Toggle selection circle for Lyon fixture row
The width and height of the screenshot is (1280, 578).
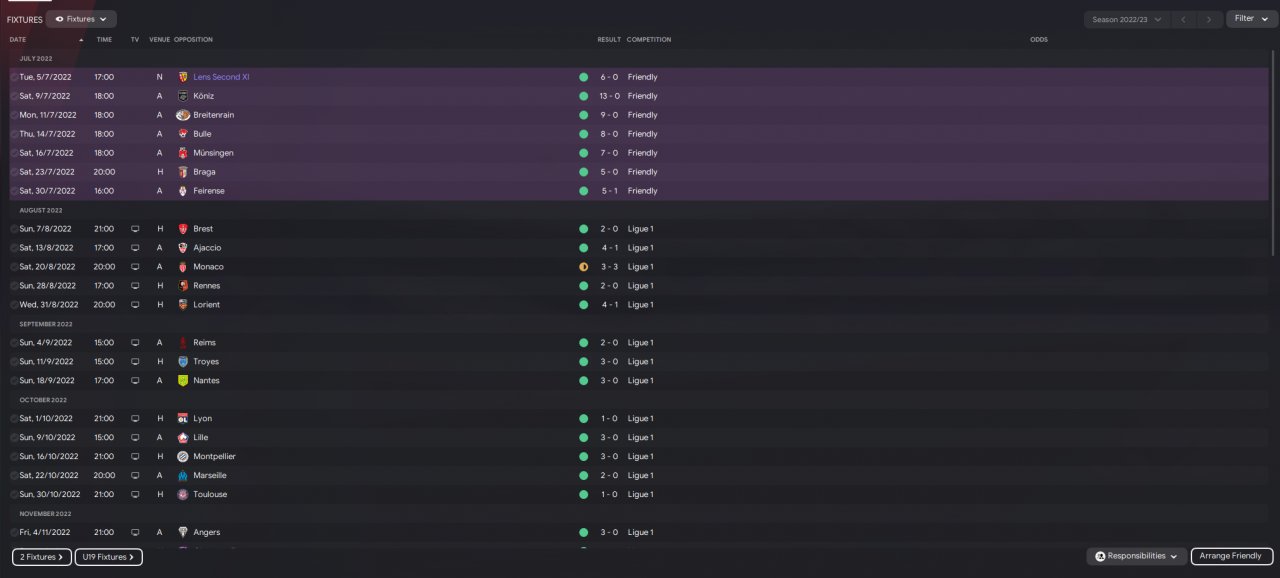pyautogui.click(x=14, y=418)
